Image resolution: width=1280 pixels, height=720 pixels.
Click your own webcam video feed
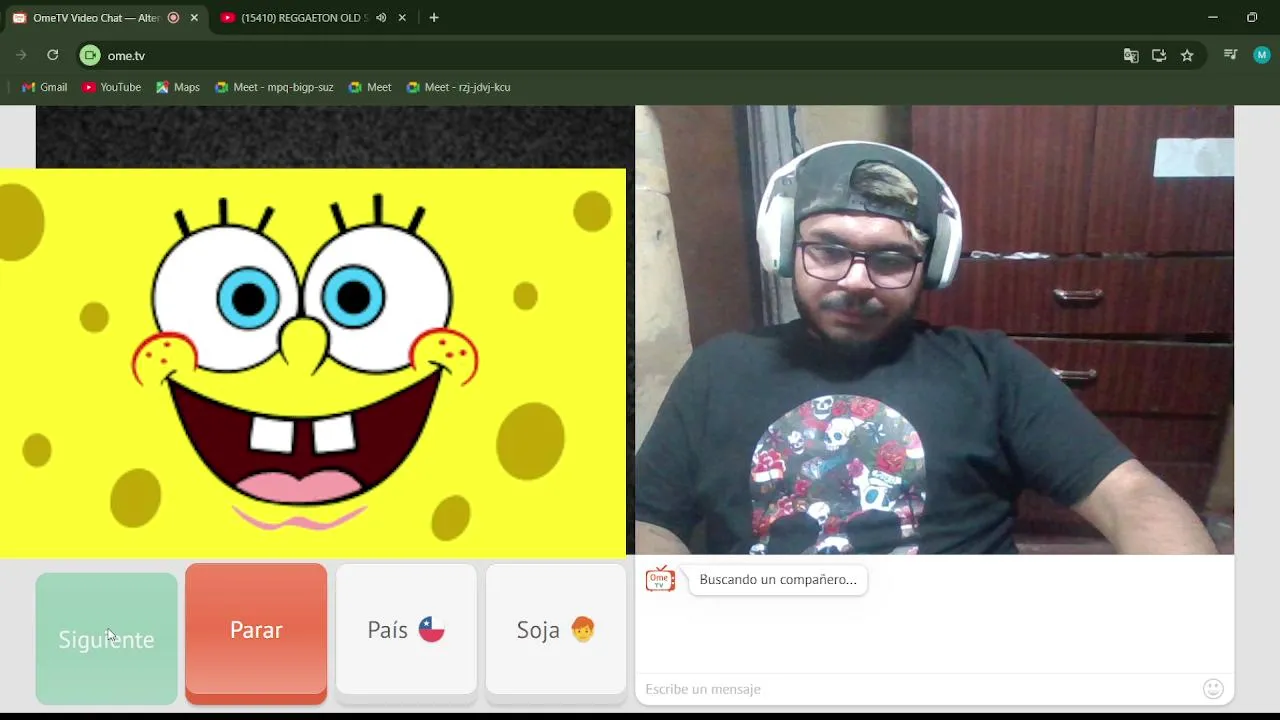tap(934, 330)
